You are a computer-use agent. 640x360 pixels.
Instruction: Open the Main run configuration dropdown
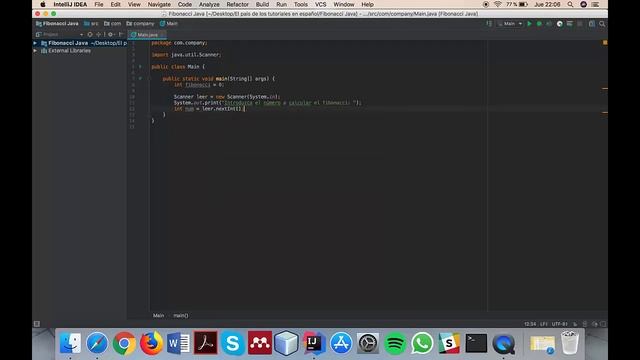[510, 24]
